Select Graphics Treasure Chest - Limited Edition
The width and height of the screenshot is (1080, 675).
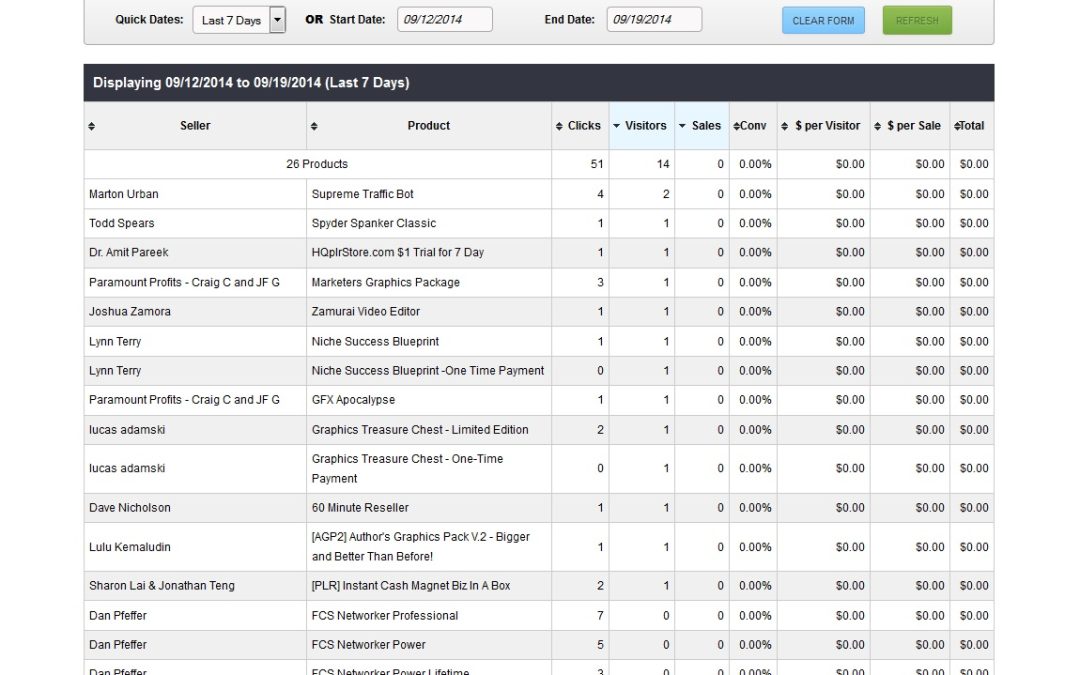419,430
